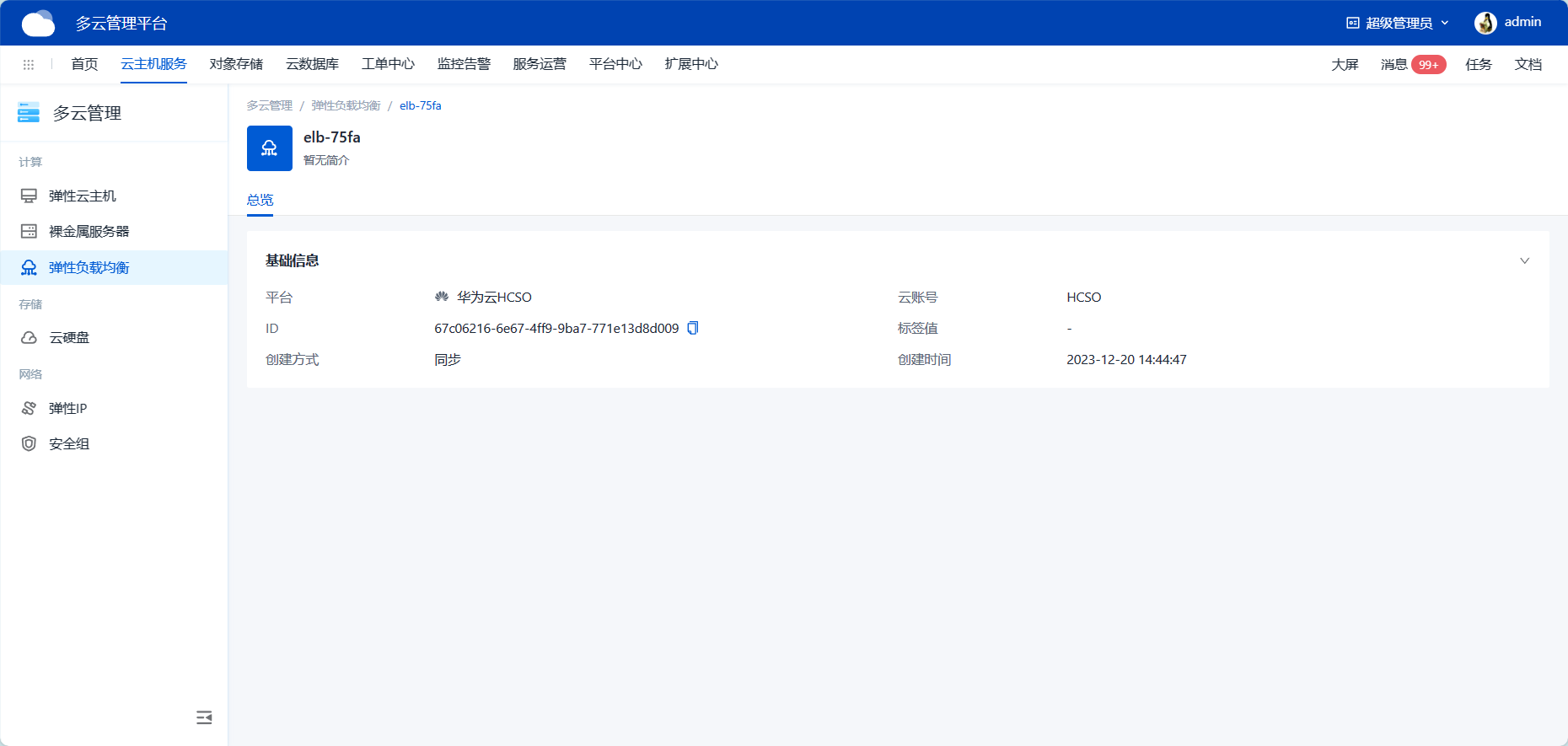Open 监控告警 in the navigation
1568x746 pixels.
pyautogui.click(x=464, y=64)
